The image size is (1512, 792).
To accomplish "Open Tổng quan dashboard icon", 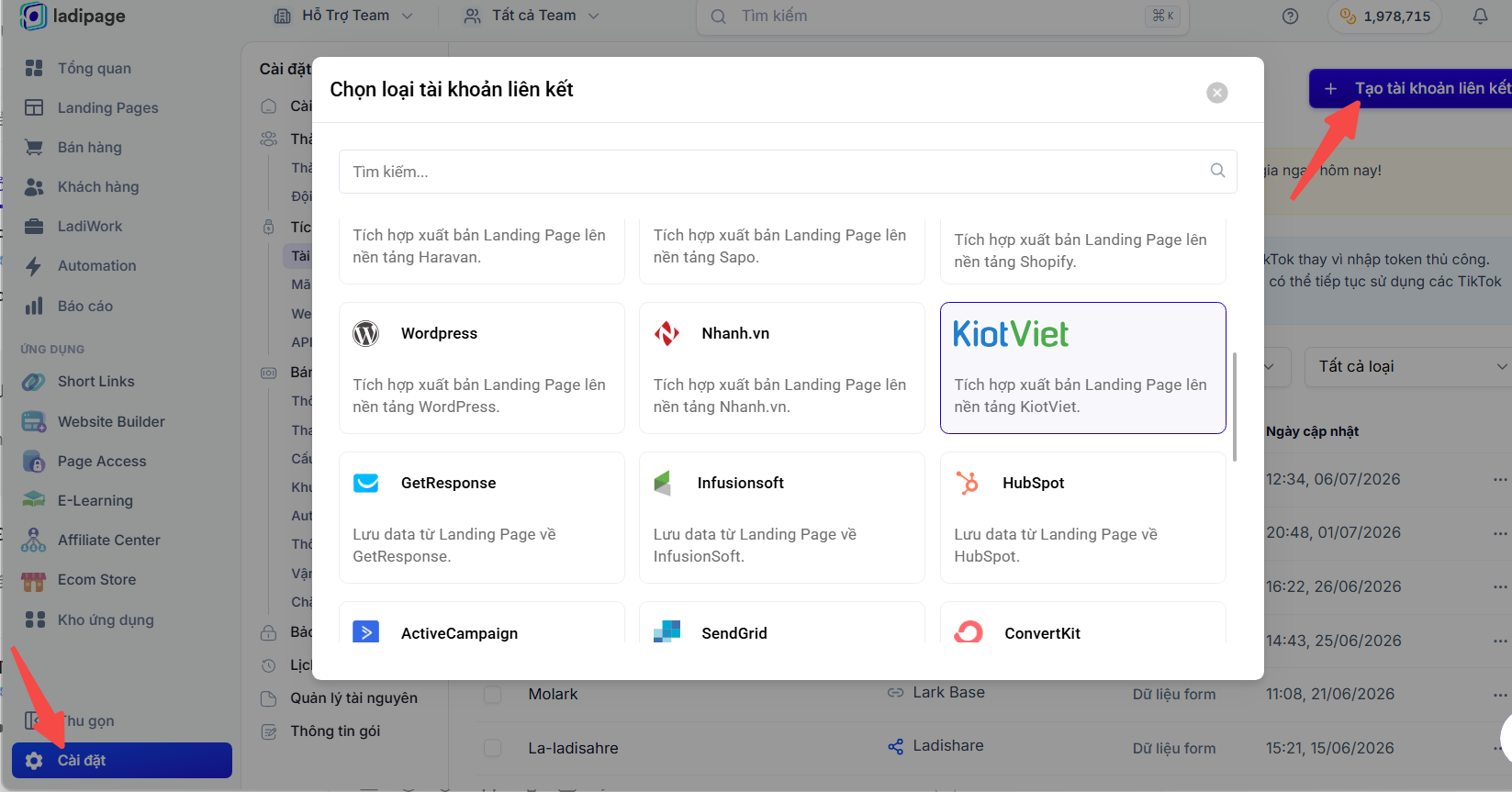I will point(34,68).
